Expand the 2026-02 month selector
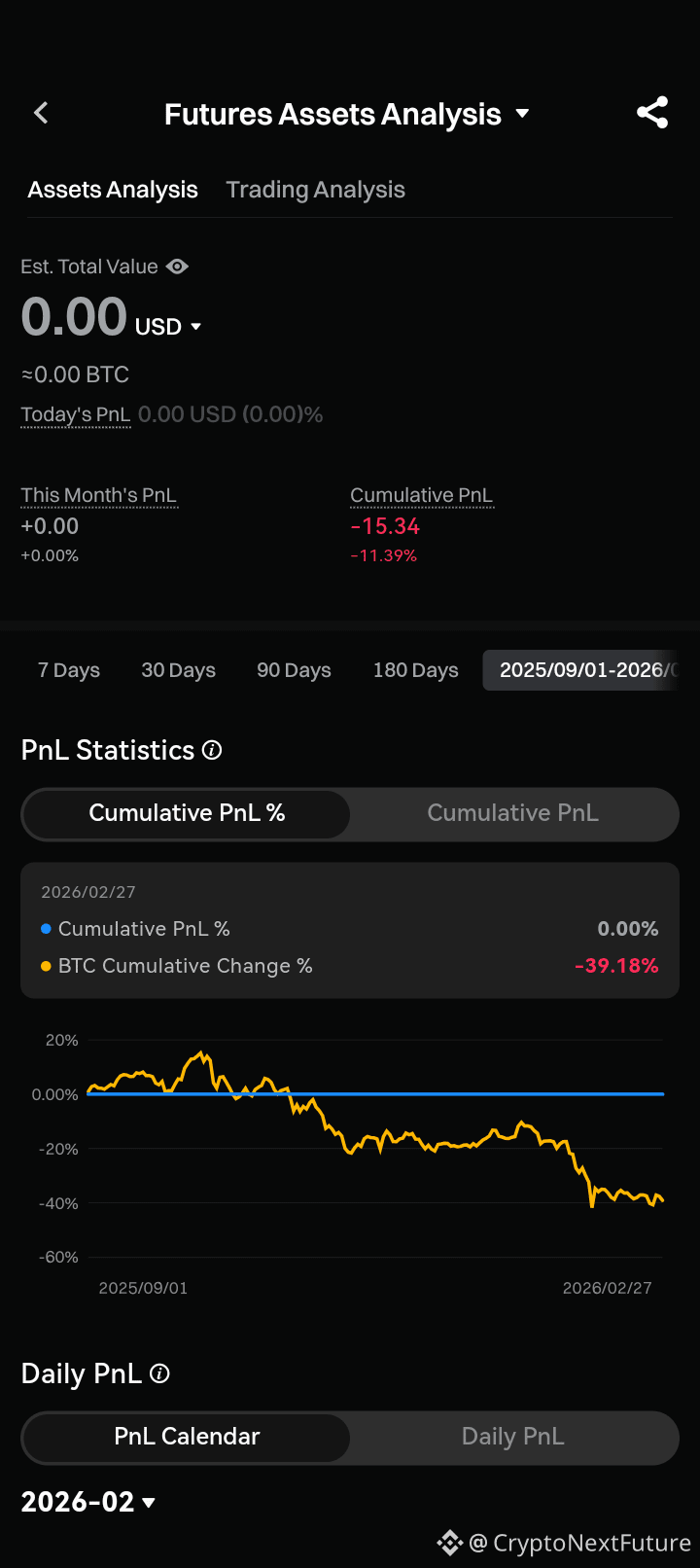Screen dimensions: 700x1568 (88, 1502)
